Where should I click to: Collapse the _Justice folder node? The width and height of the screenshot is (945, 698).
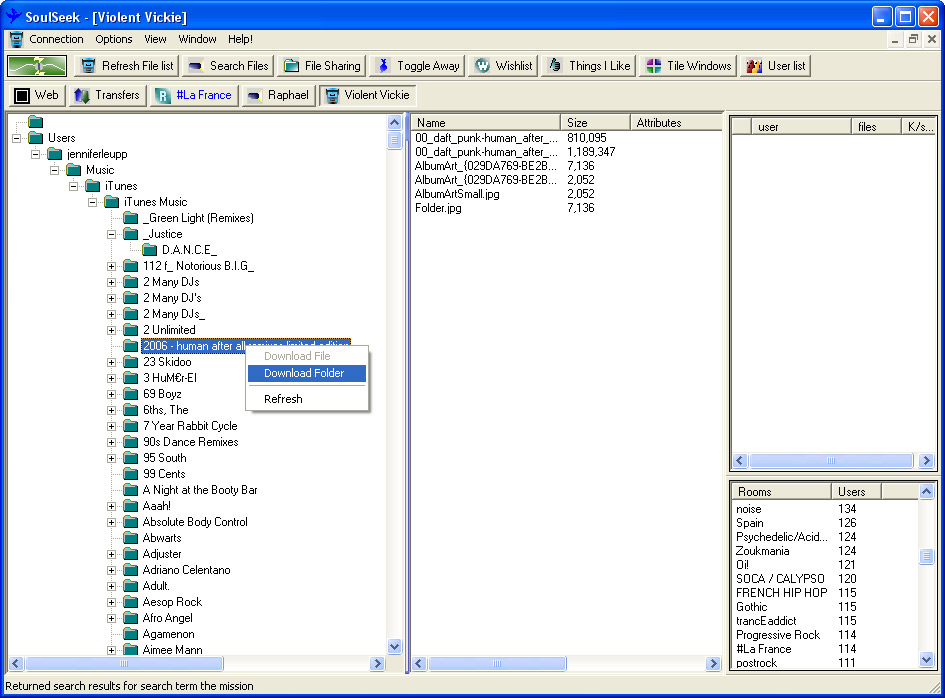pos(111,234)
